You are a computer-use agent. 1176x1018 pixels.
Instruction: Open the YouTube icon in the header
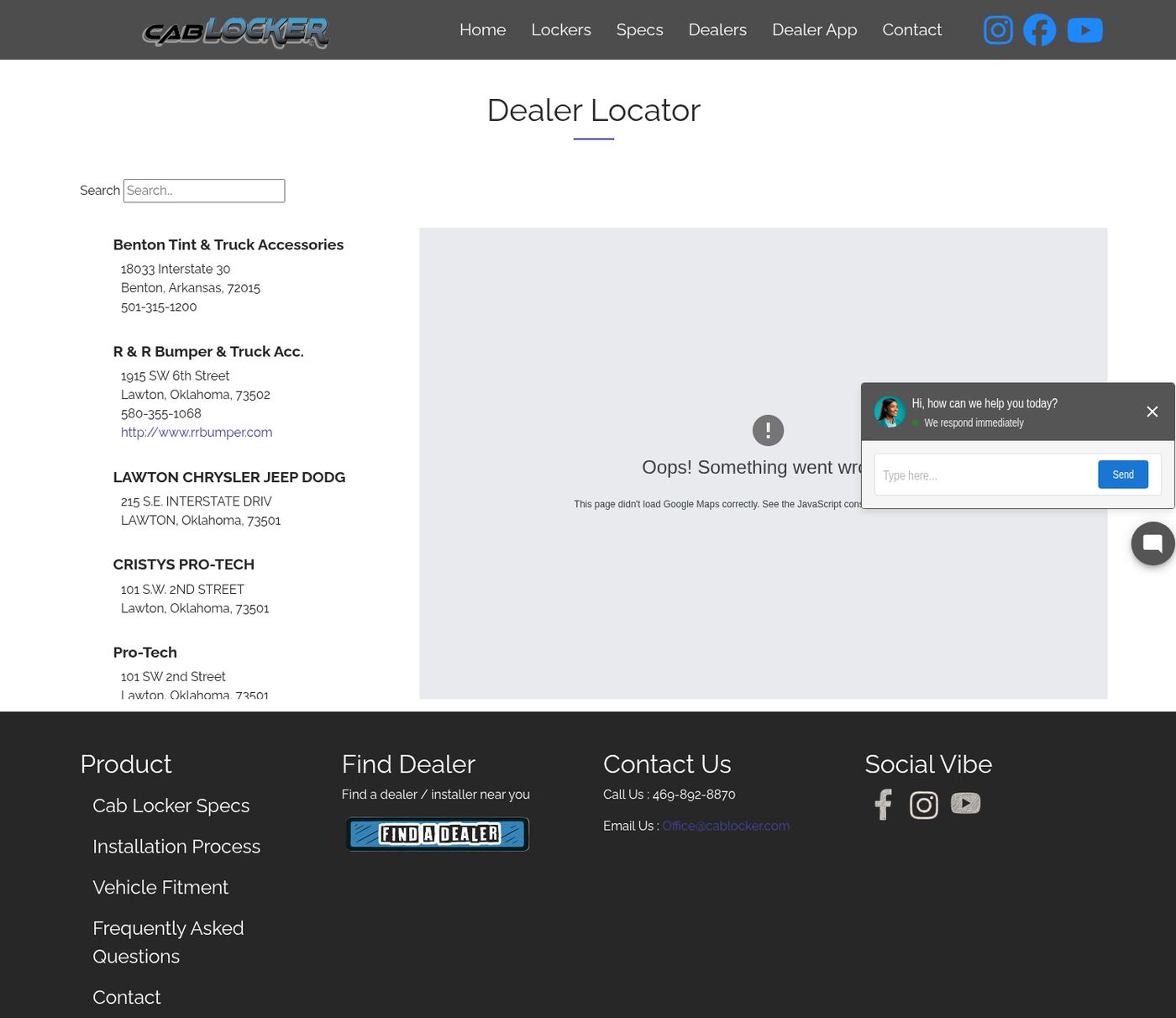coord(1085,30)
